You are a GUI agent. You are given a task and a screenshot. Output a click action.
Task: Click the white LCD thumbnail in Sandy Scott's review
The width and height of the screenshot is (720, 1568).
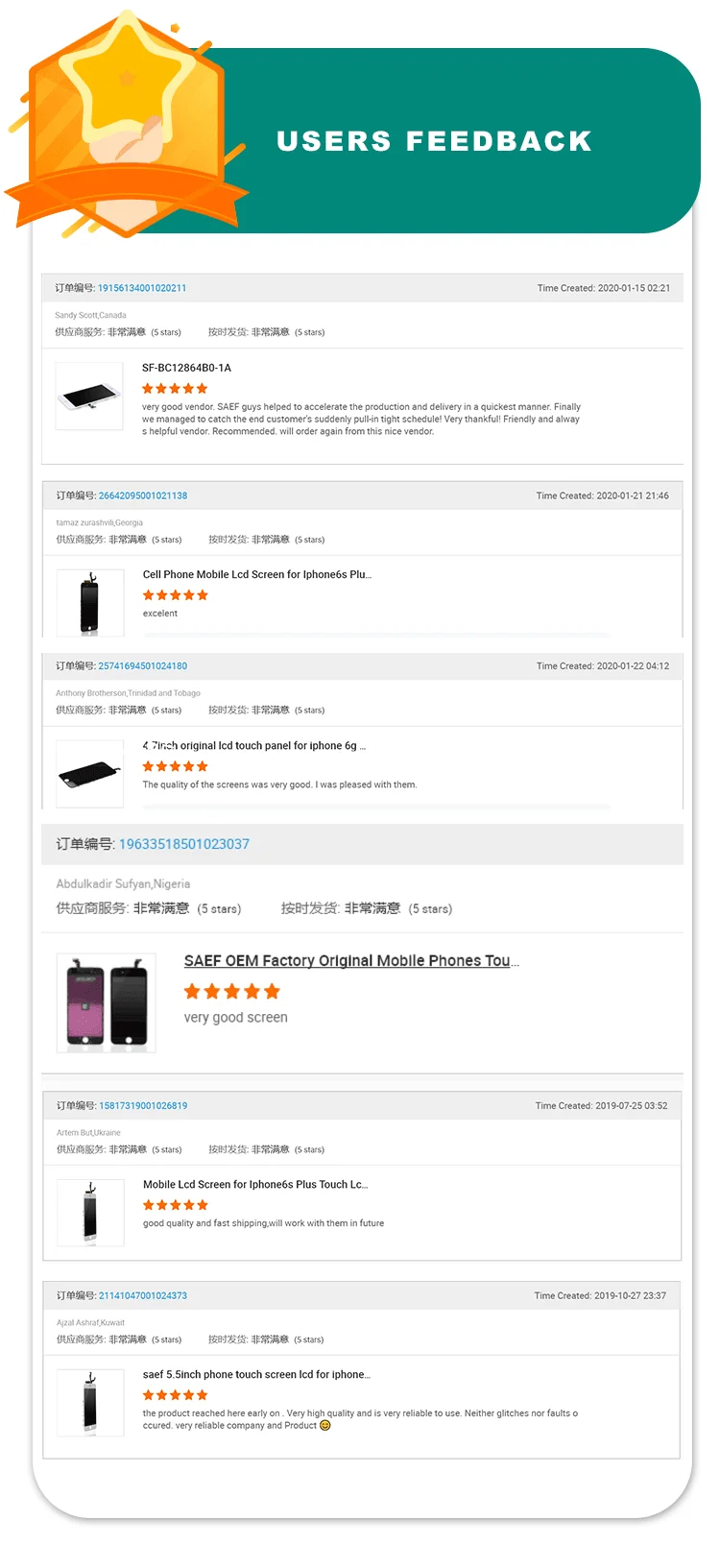coord(89,396)
